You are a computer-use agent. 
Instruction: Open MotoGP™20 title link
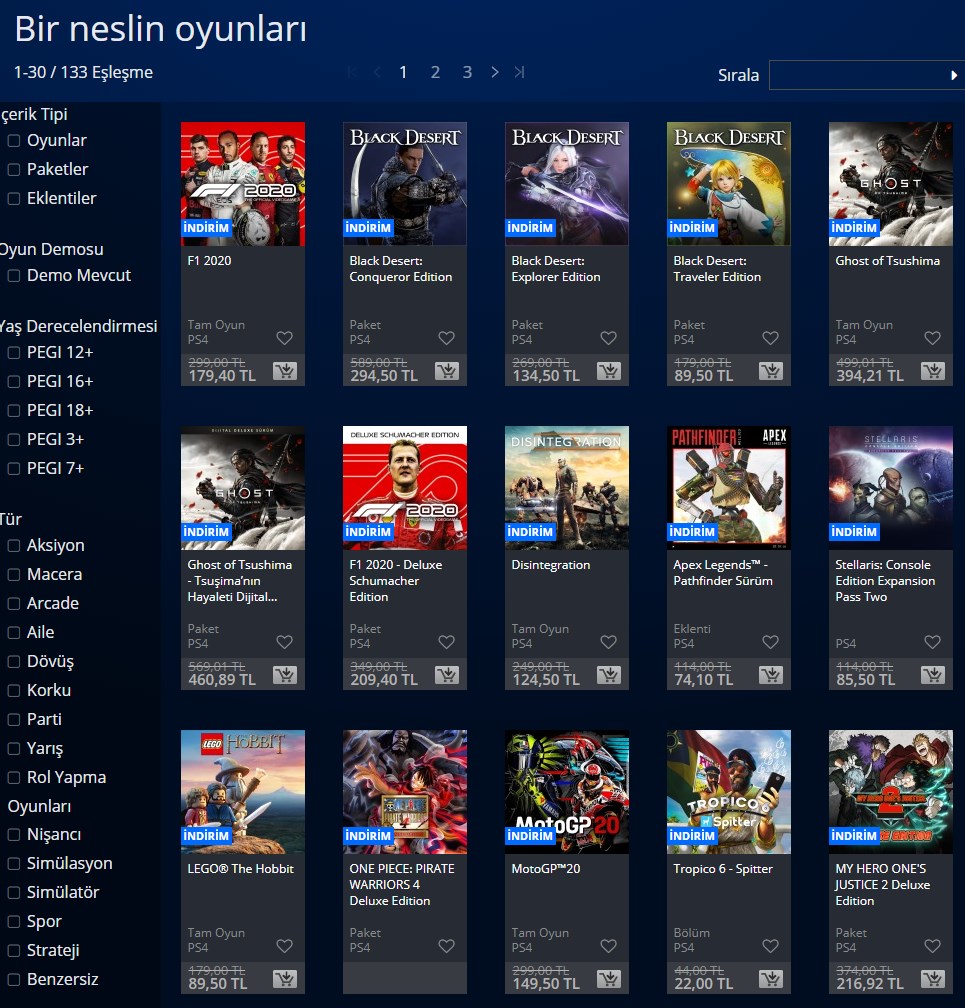pyautogui.click(x=546, y=868)
